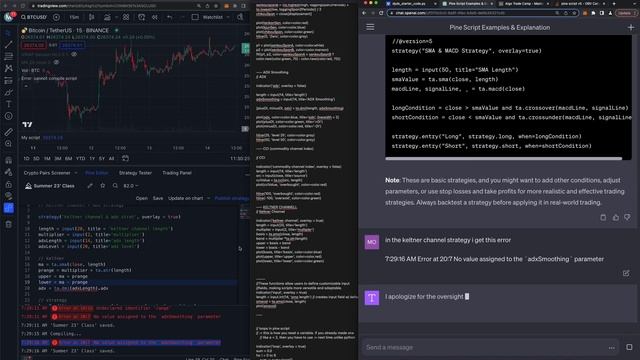Switch to Pine Script Examples browser tab
Viewport: 640px width, 360px height.
(x=467, y=4)
